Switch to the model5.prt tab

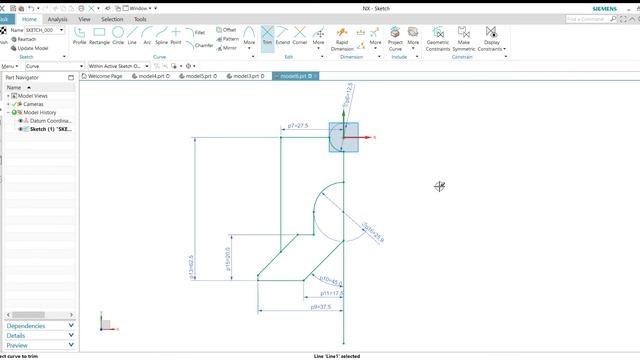(198, 76)
